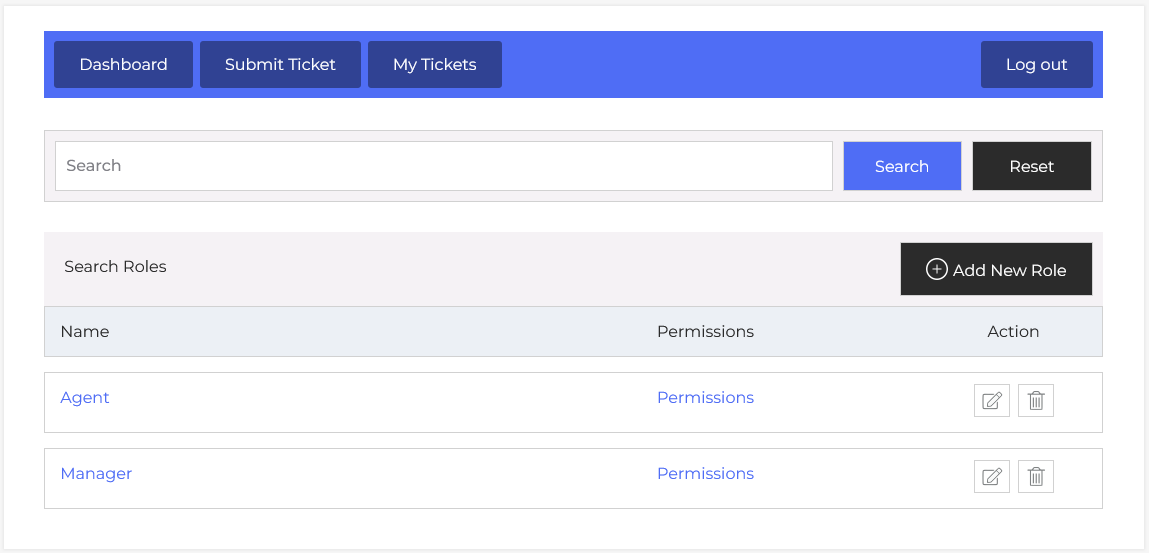Reset the search filter
This screenshot has height=553, width=1149.
[x=1031, y=166]
